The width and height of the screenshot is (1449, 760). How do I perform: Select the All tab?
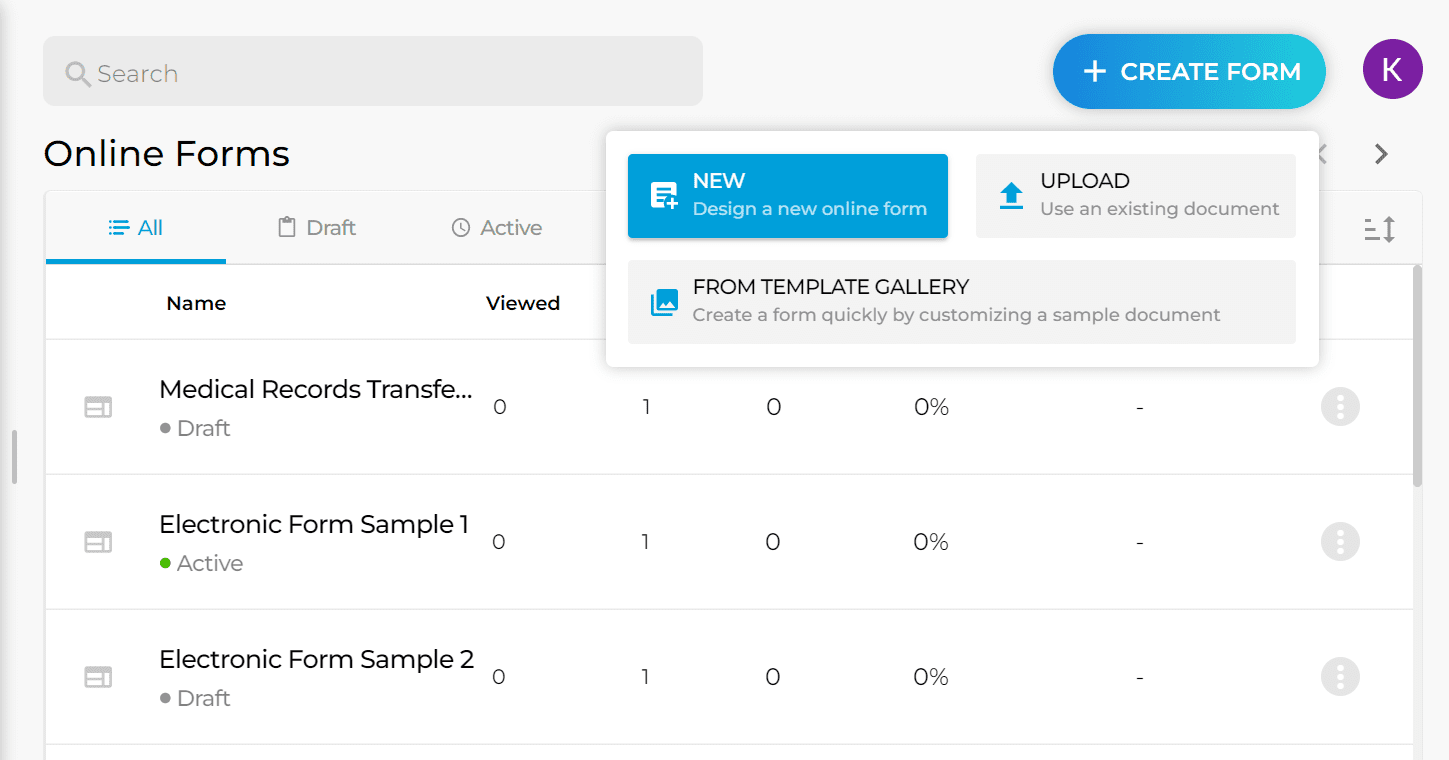(x=135, y=227)
